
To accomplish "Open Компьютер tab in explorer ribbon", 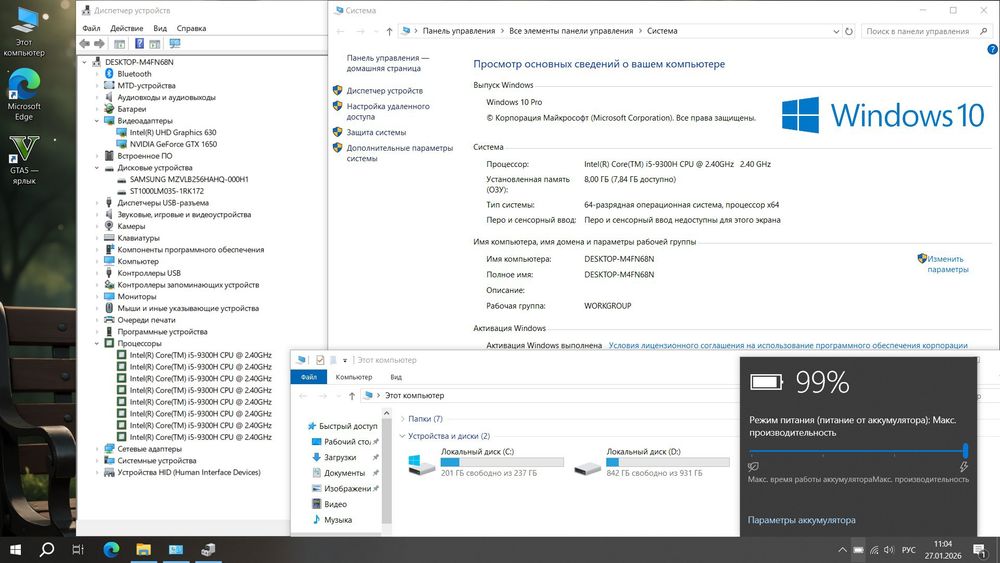I will (x=354, y=377).
